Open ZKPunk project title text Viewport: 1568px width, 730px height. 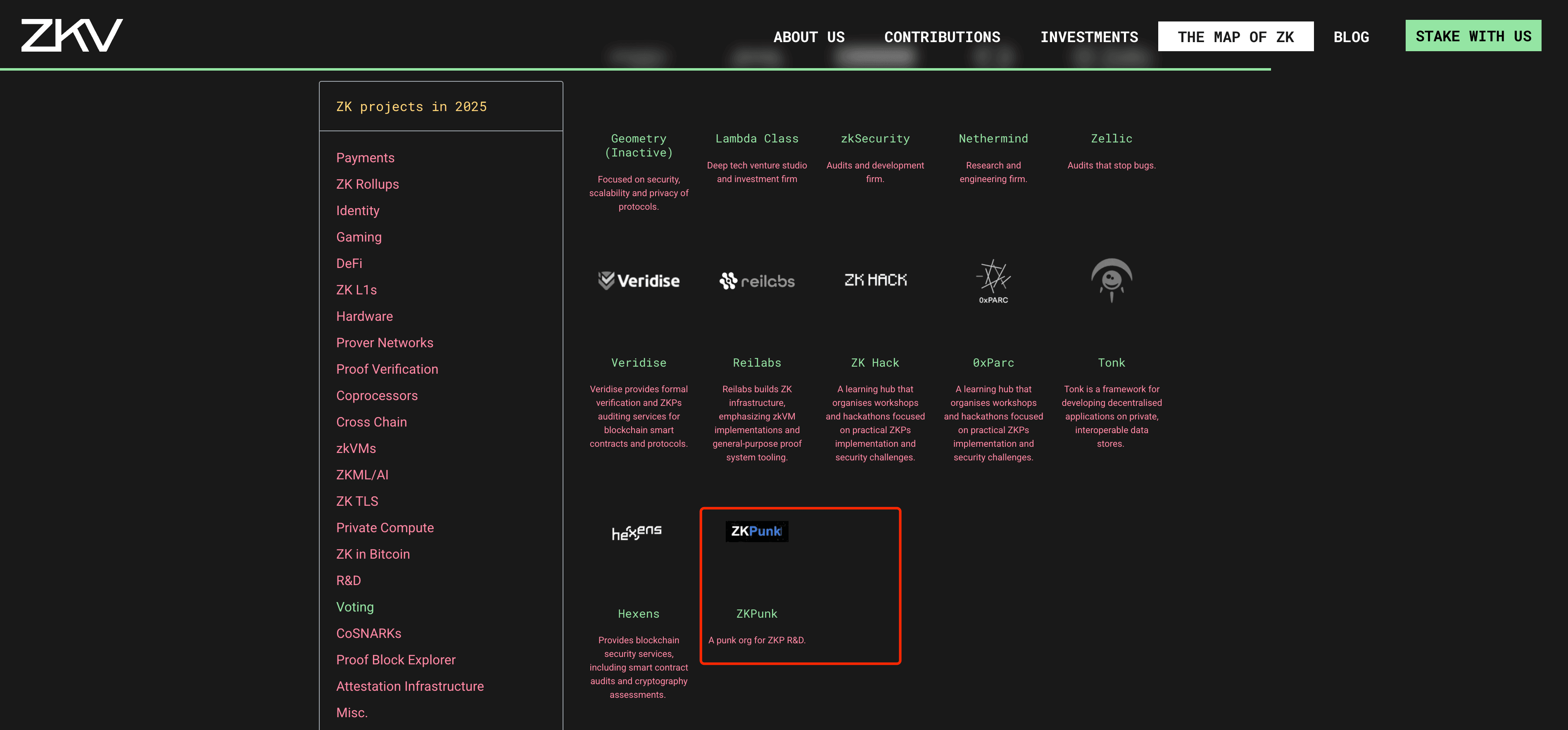[x=757, y=614]
